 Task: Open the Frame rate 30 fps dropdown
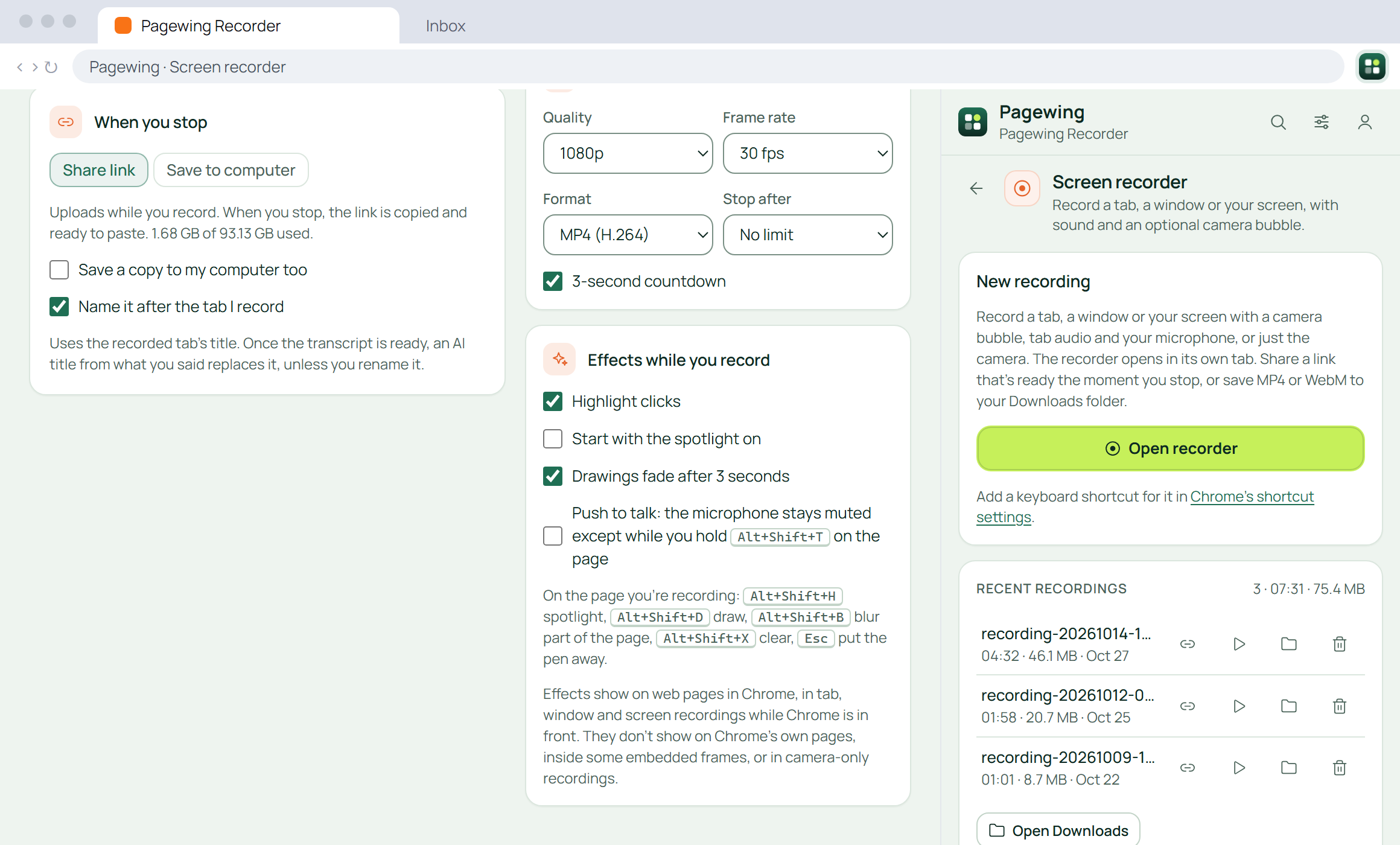(807, 153)
